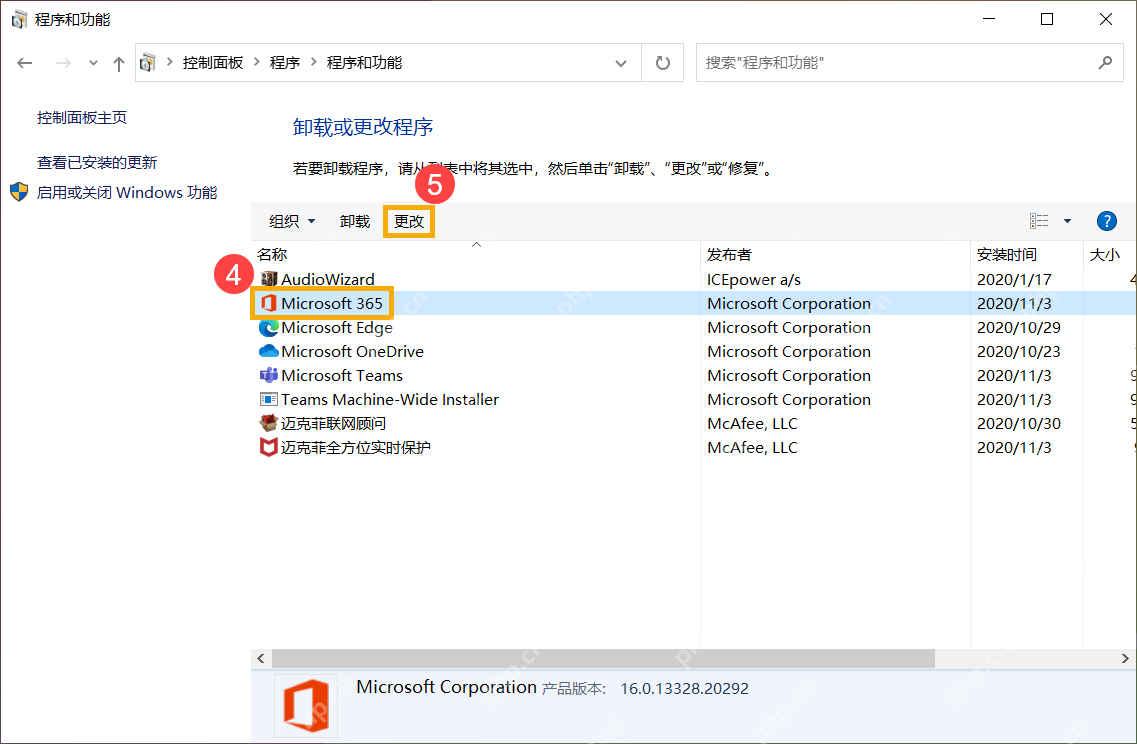
Task: Select the Microsoft OneDrive entry name
Action: pos(352,352)
